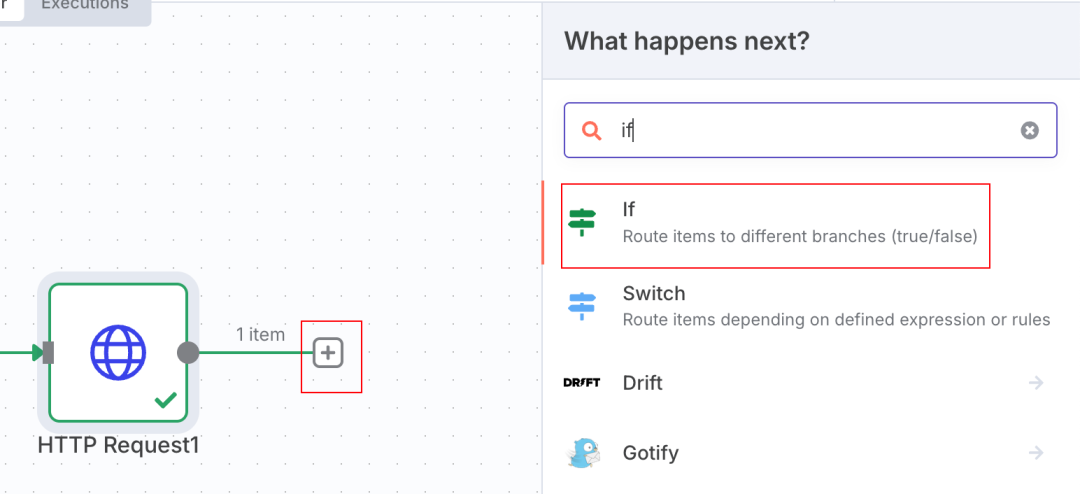Expand the Drift actions arrow

coord(1036,382)
